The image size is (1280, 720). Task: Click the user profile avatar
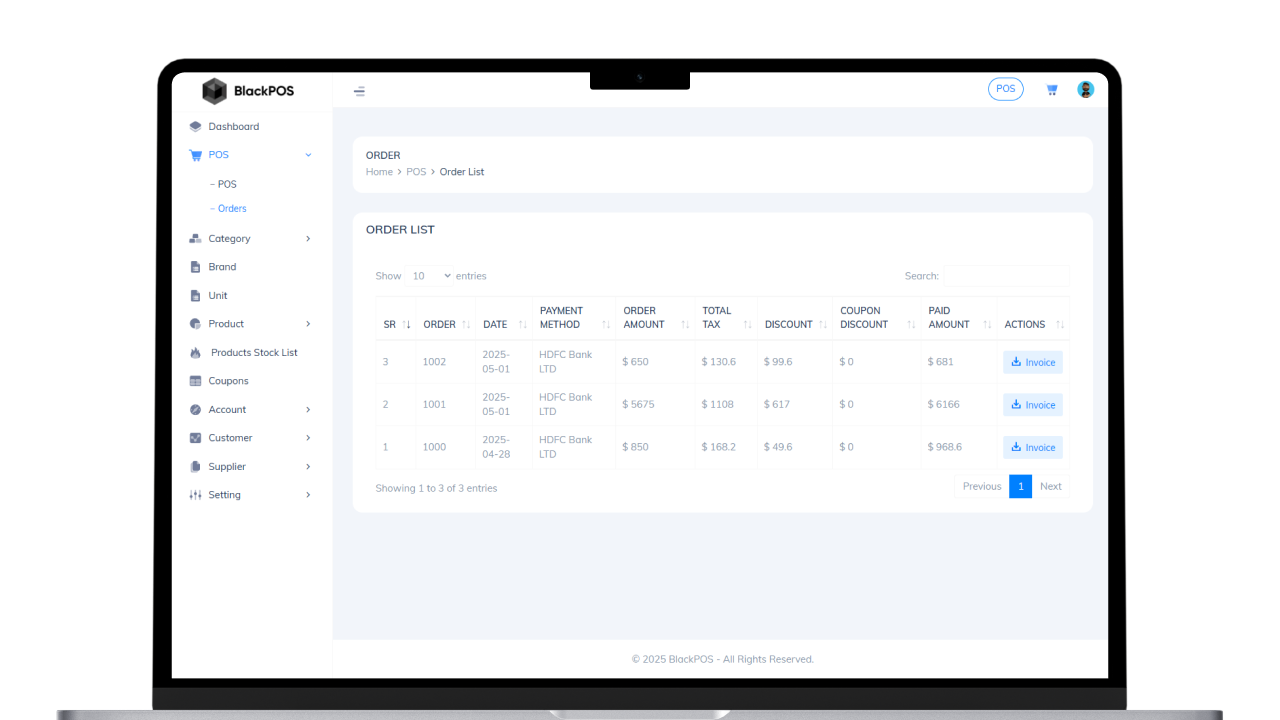coord(1085,88)
